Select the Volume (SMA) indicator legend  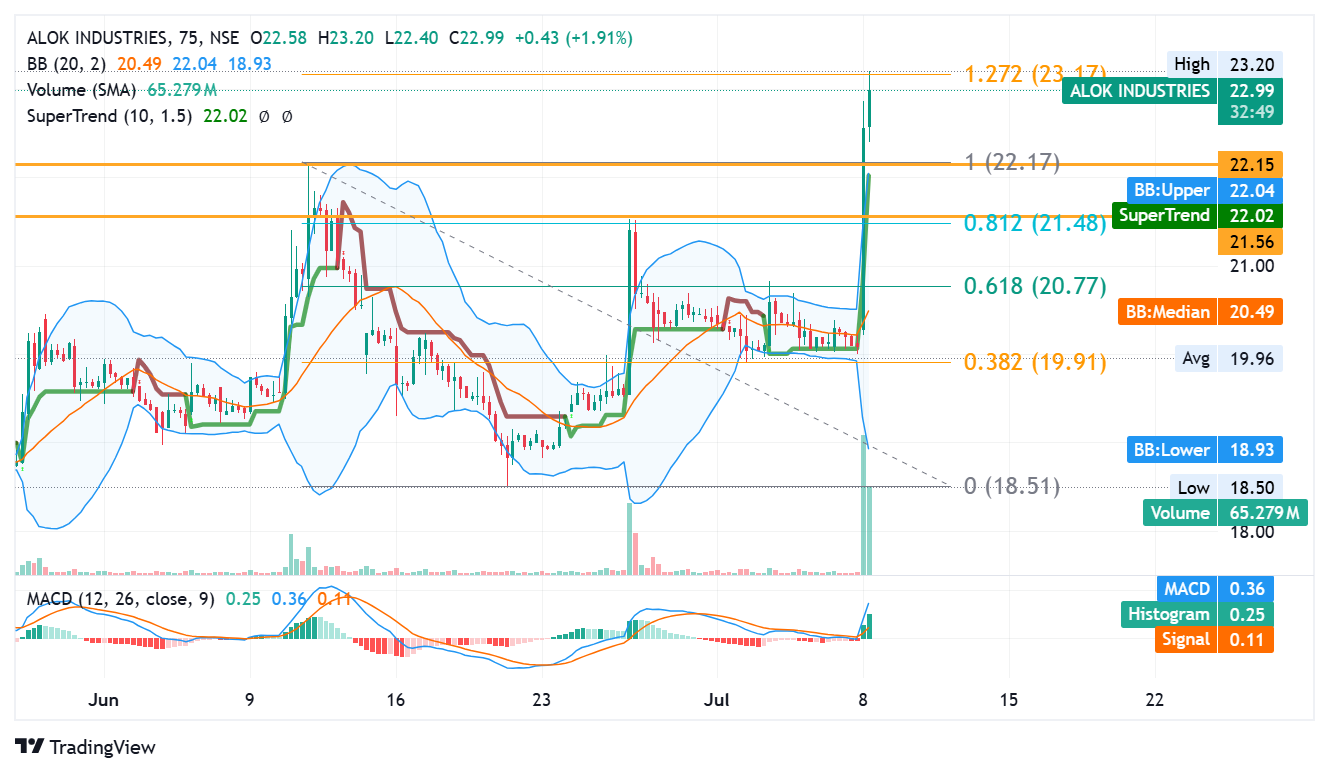click(x=84, y=89)
